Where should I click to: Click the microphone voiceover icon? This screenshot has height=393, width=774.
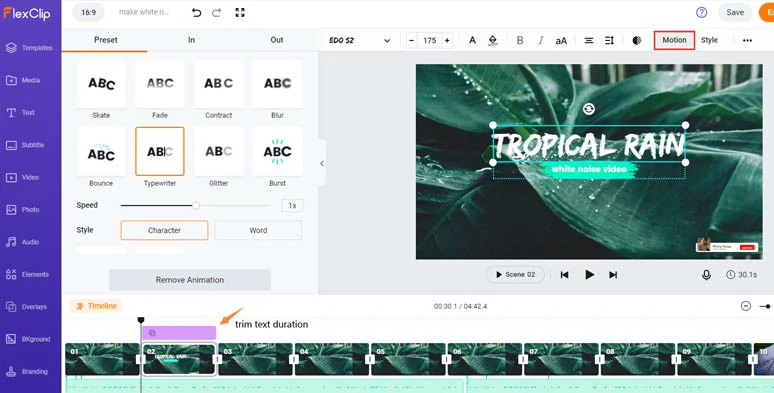pos(706,275)
